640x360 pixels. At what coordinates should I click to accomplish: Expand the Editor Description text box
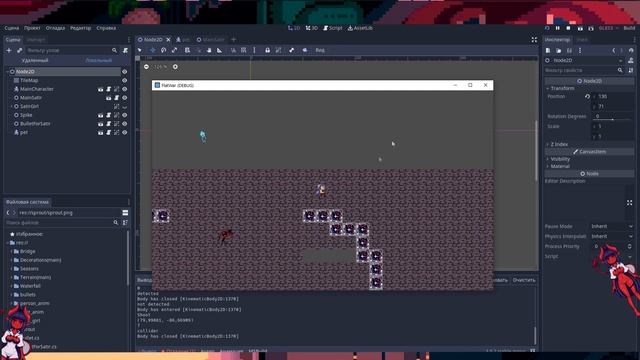pyautogui.click(x=629, y=203)
